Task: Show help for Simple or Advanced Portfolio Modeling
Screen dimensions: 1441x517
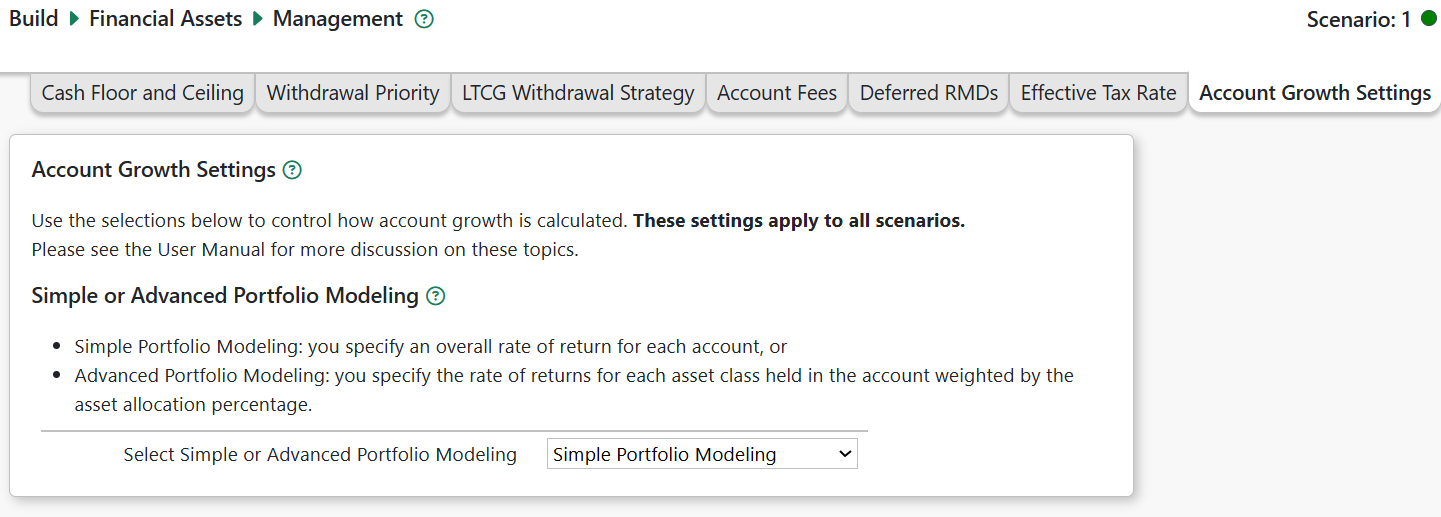Action: [x=435, y=296]
